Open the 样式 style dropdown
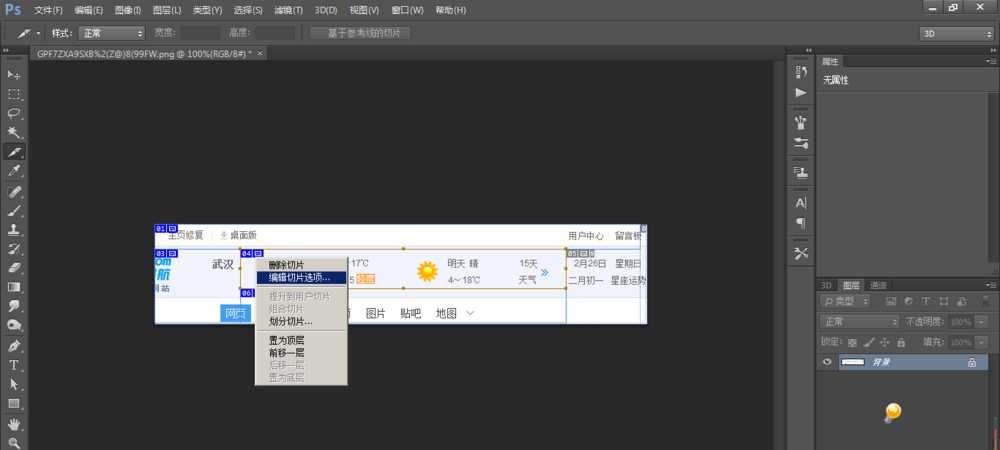 click(112, 33)
